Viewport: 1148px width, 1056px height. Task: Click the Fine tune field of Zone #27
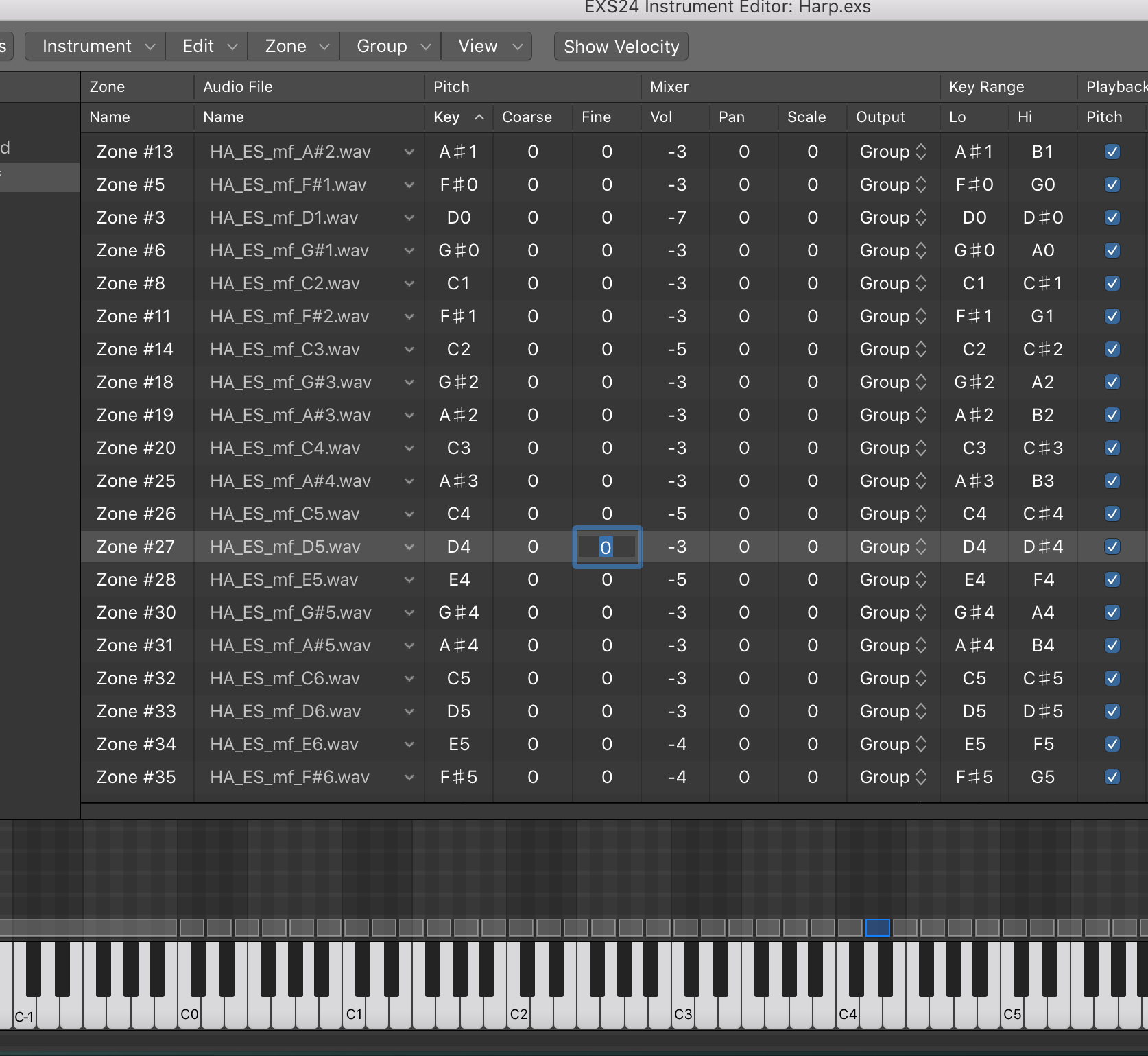coord(607,547)
